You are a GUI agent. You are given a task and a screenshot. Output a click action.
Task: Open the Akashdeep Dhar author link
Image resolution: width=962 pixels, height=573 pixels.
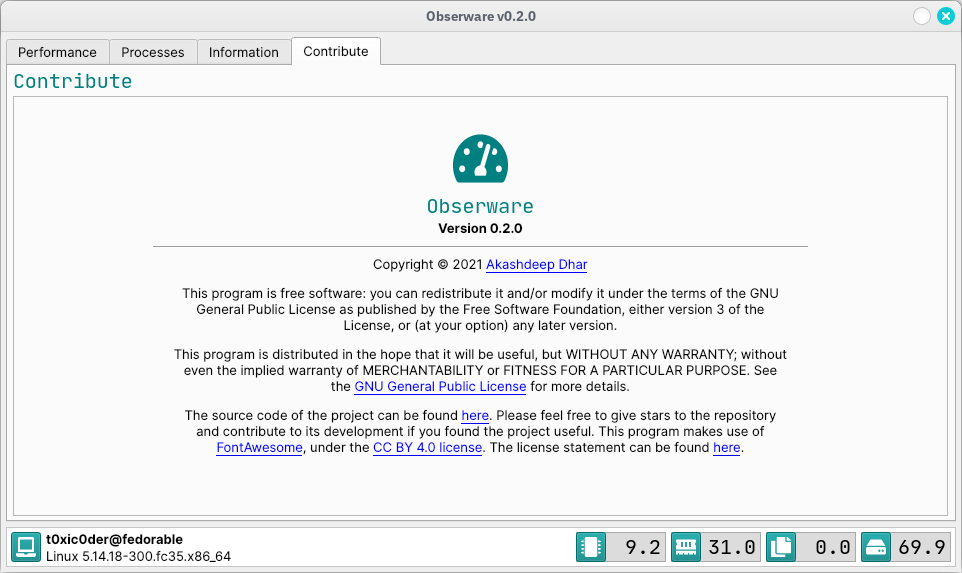536,264
